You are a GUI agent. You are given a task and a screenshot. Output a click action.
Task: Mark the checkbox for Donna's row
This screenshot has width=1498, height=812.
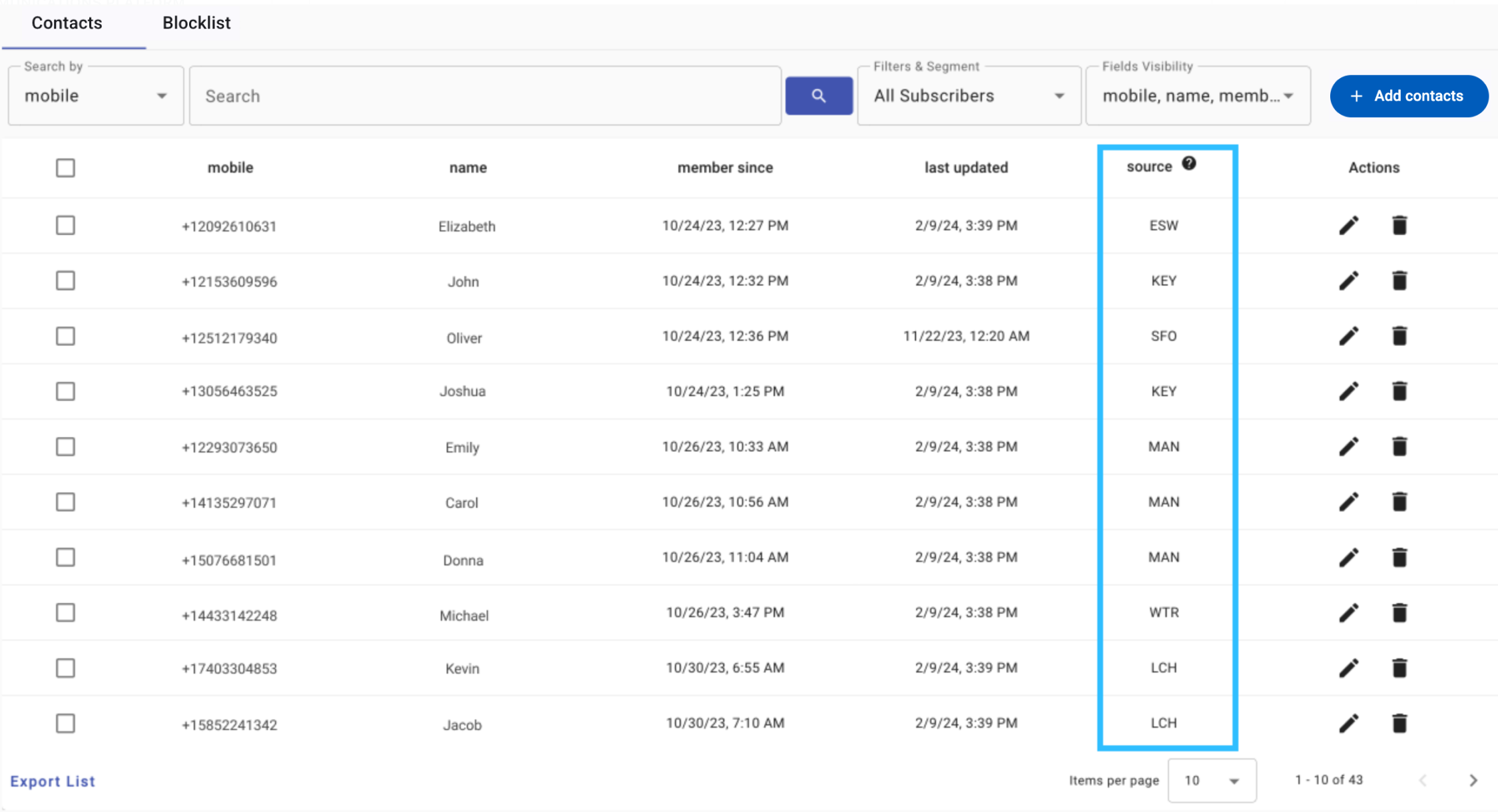click(65, 557)
